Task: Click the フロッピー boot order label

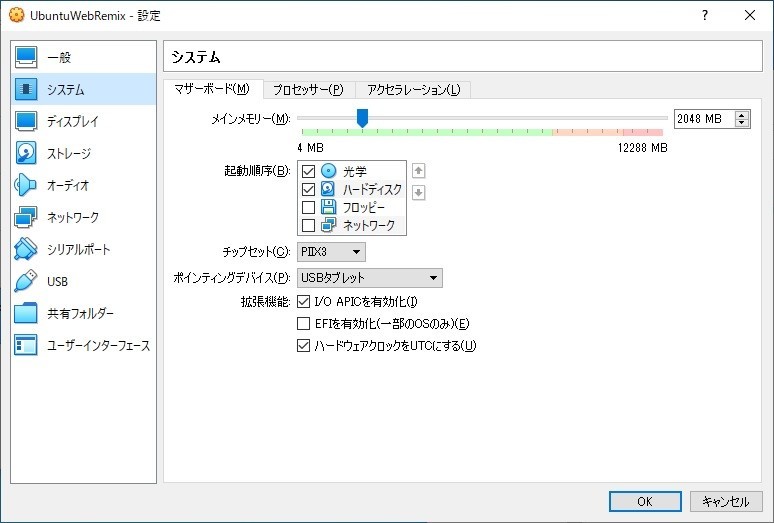Action: point(364,208)
